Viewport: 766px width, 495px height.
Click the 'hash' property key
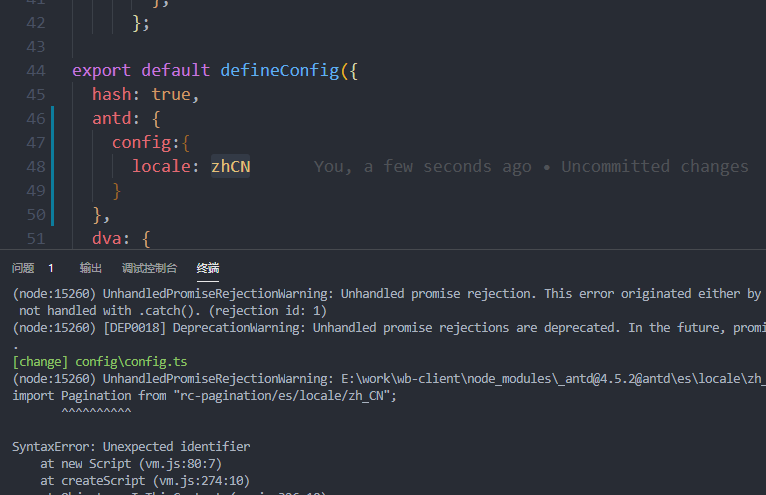coord(112,94)
